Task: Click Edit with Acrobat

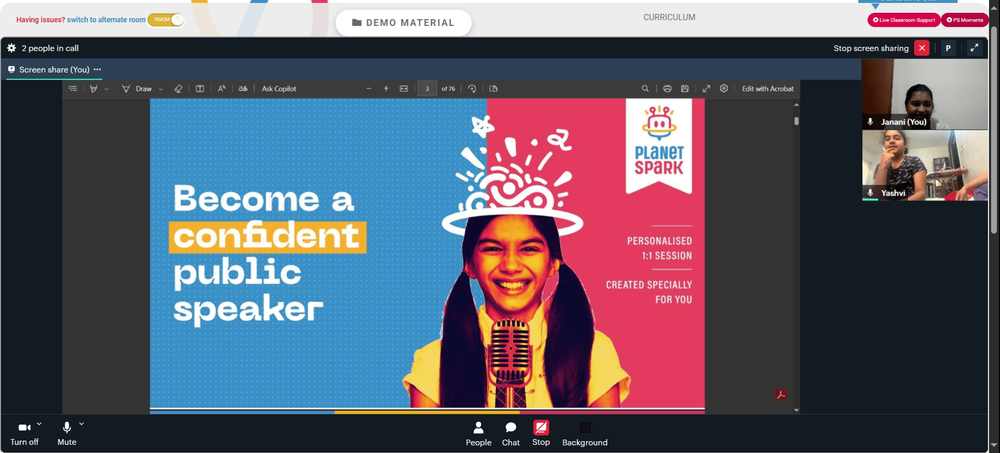Action: click(x=768, y=89)
